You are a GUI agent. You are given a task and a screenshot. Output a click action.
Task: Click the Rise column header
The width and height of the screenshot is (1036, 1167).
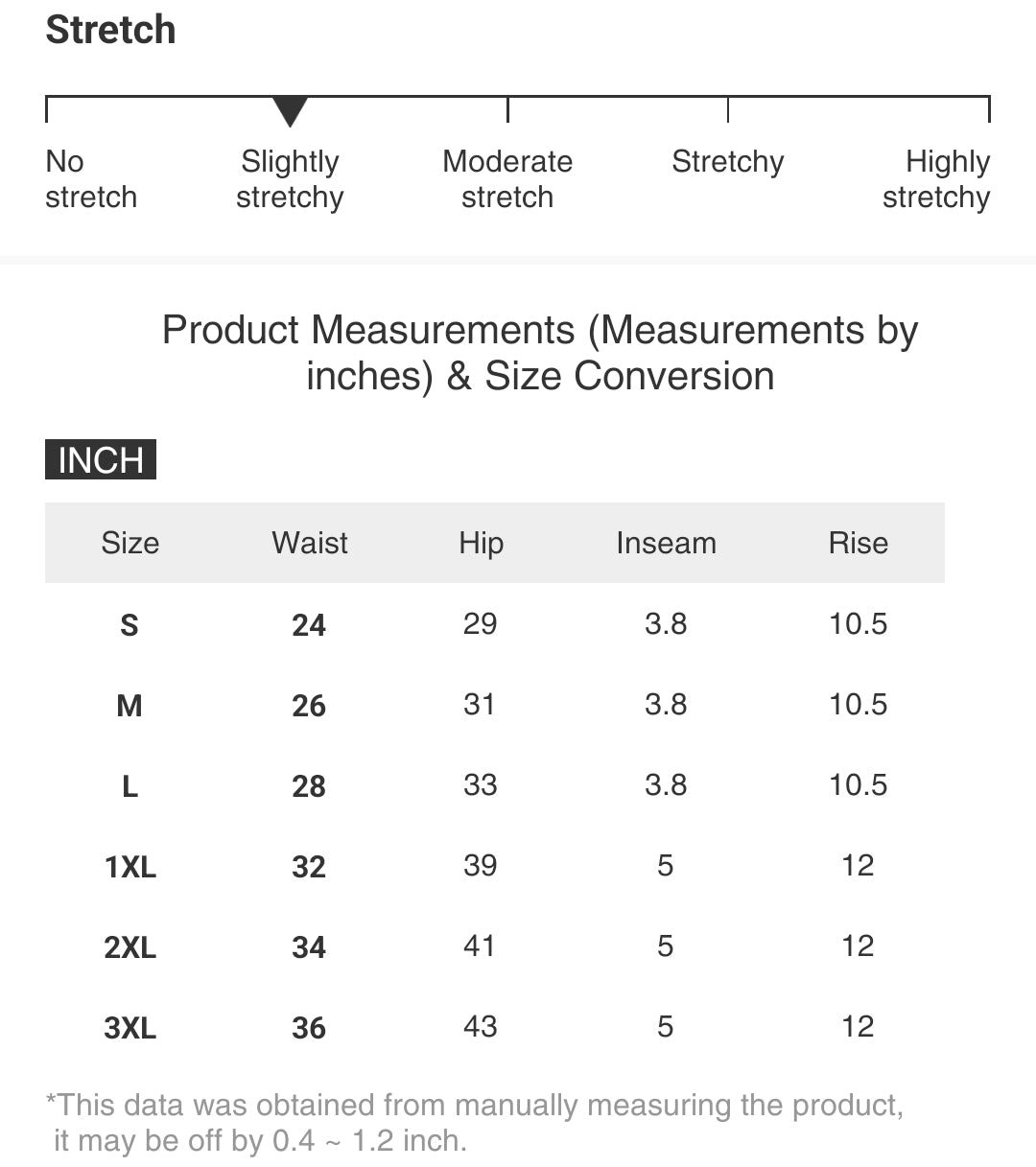[858, 543]
